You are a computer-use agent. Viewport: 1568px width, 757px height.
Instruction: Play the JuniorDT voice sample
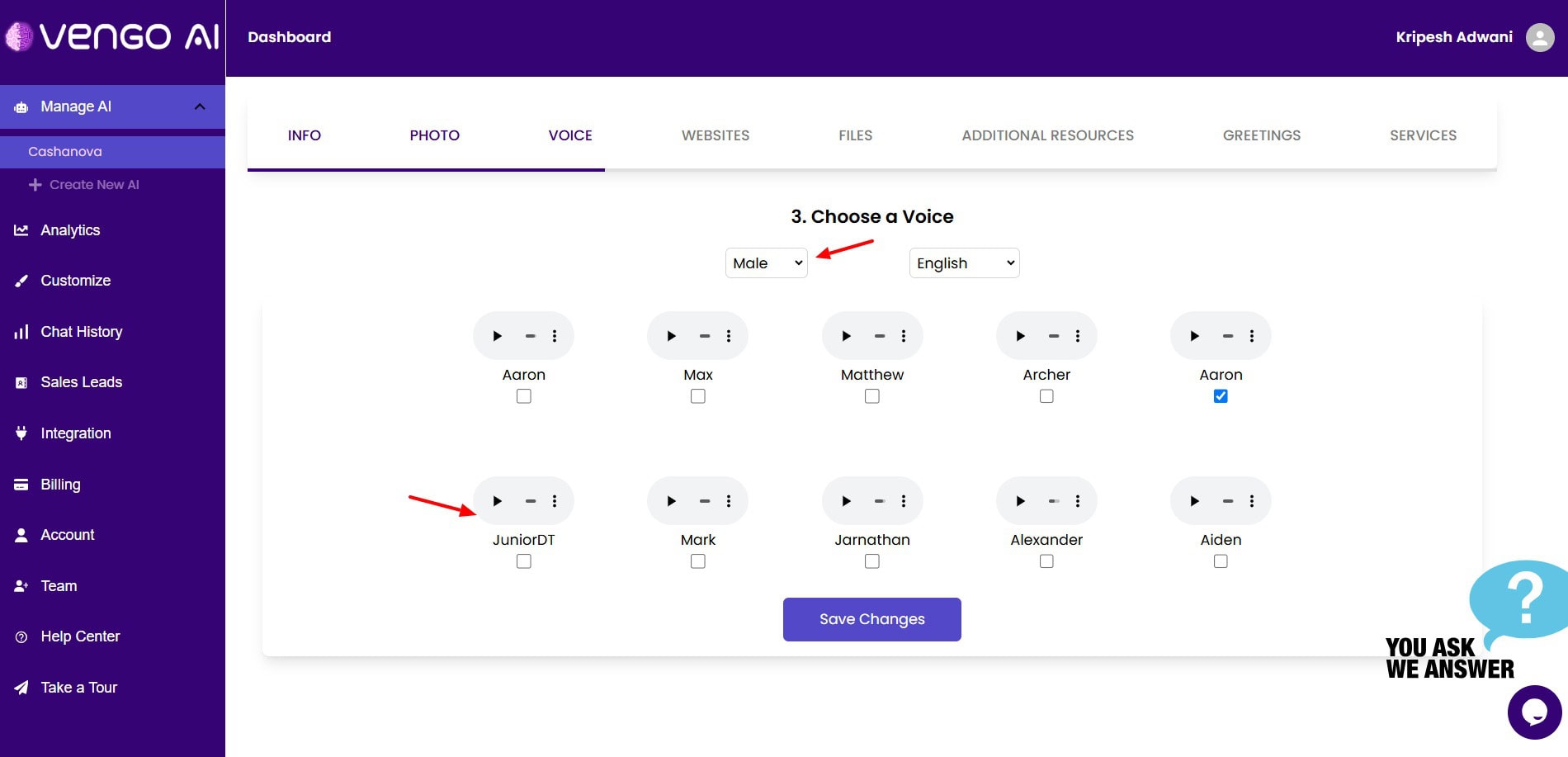point(498,501)
